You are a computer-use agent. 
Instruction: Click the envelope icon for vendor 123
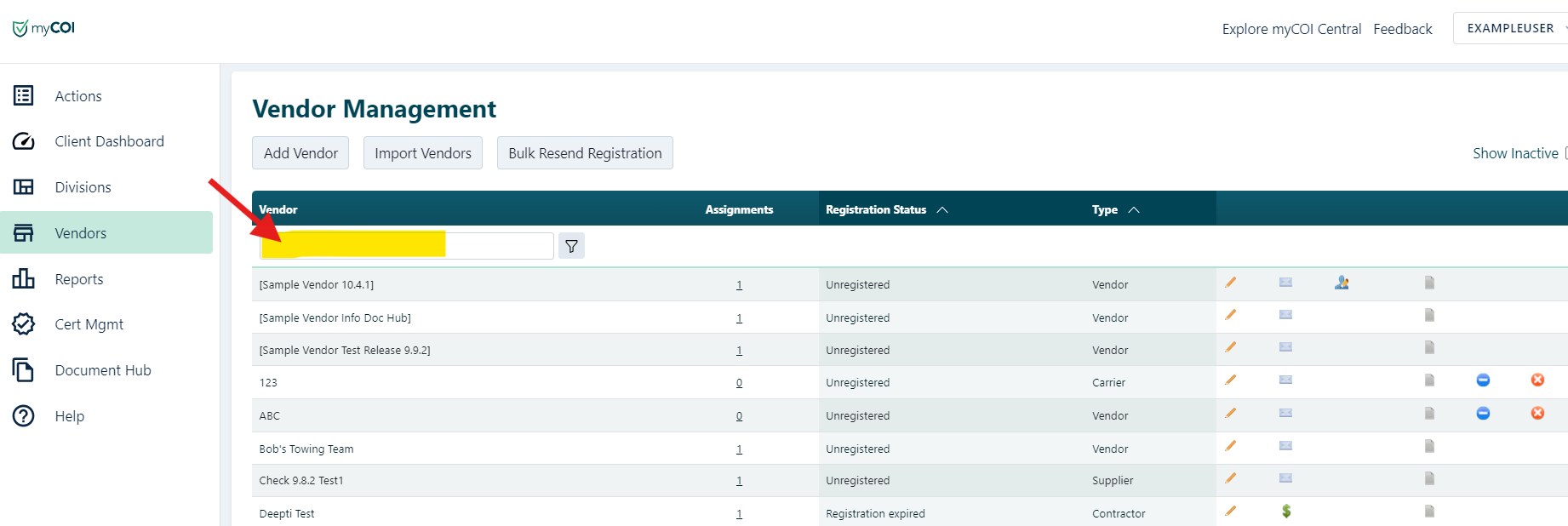point(1285,380)
